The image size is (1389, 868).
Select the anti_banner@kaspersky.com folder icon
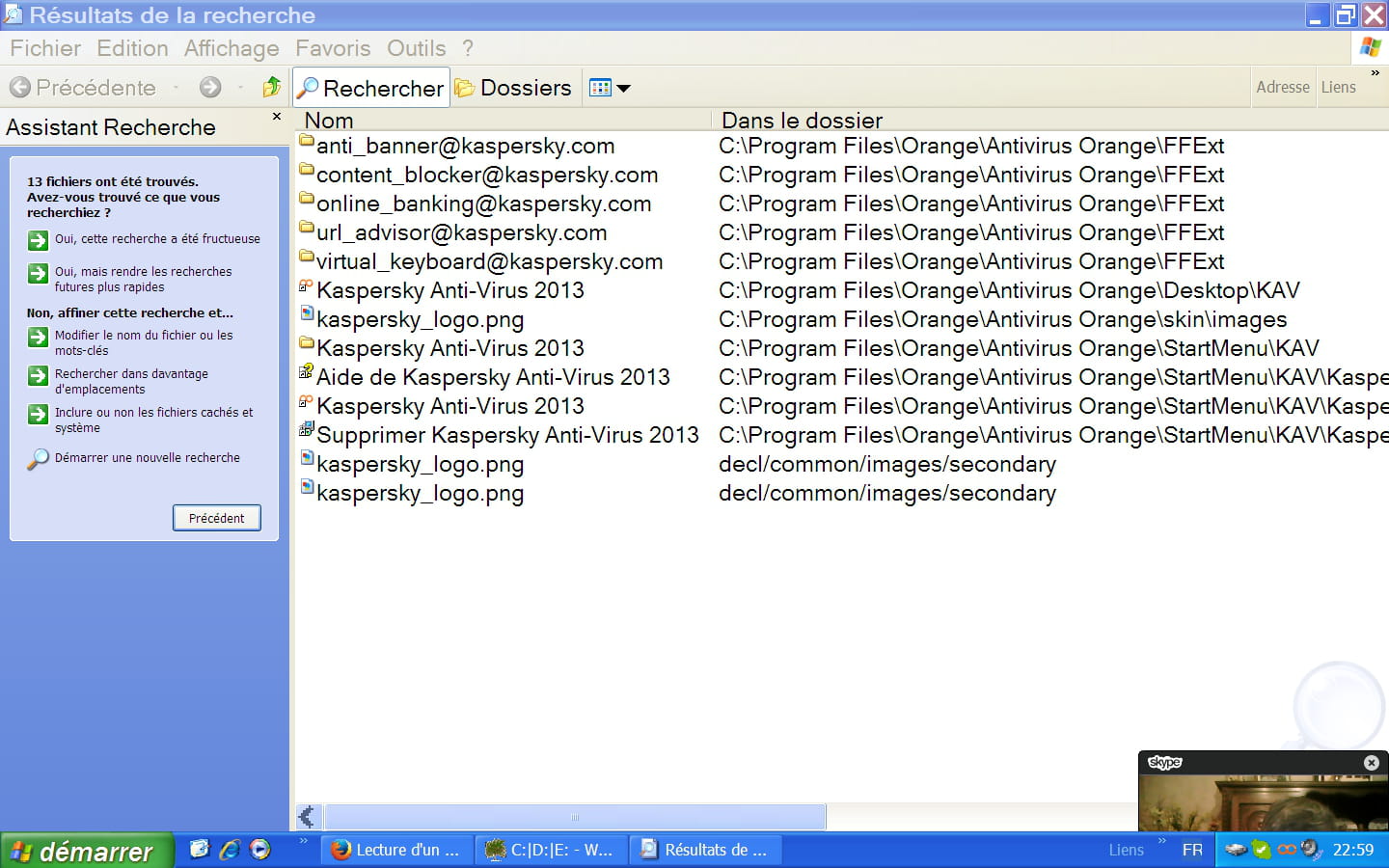coord(307,142)
